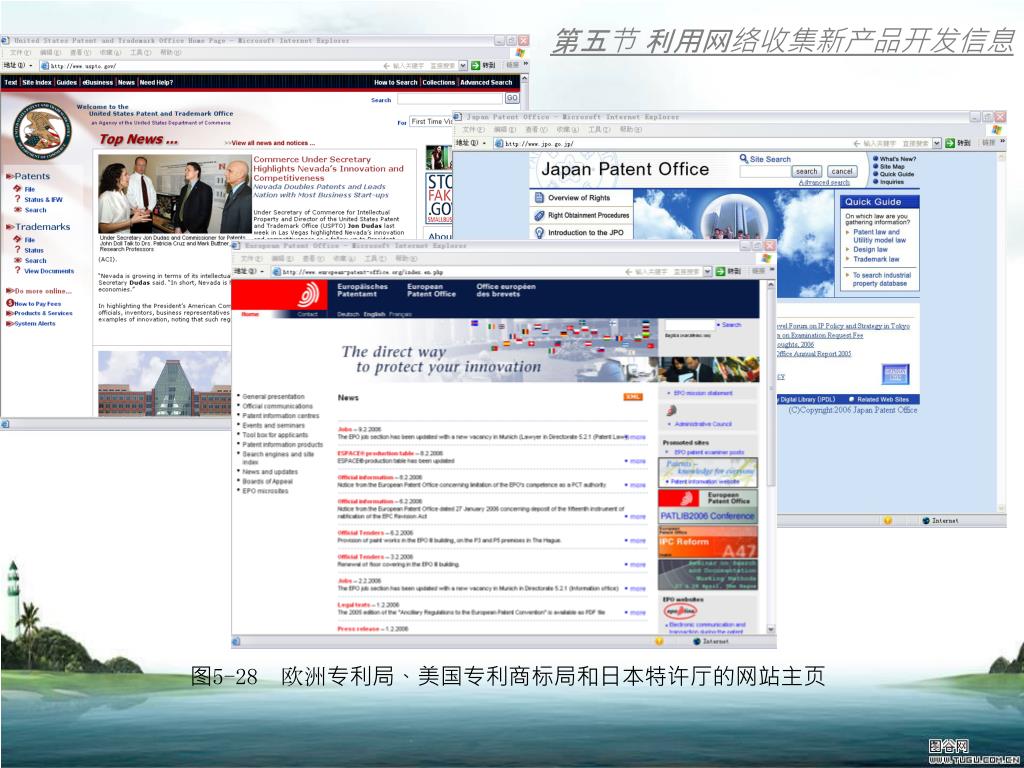Open the 收藏 menu in EPO window
The image size is (1024, 768).
click(x=345, y=259)
